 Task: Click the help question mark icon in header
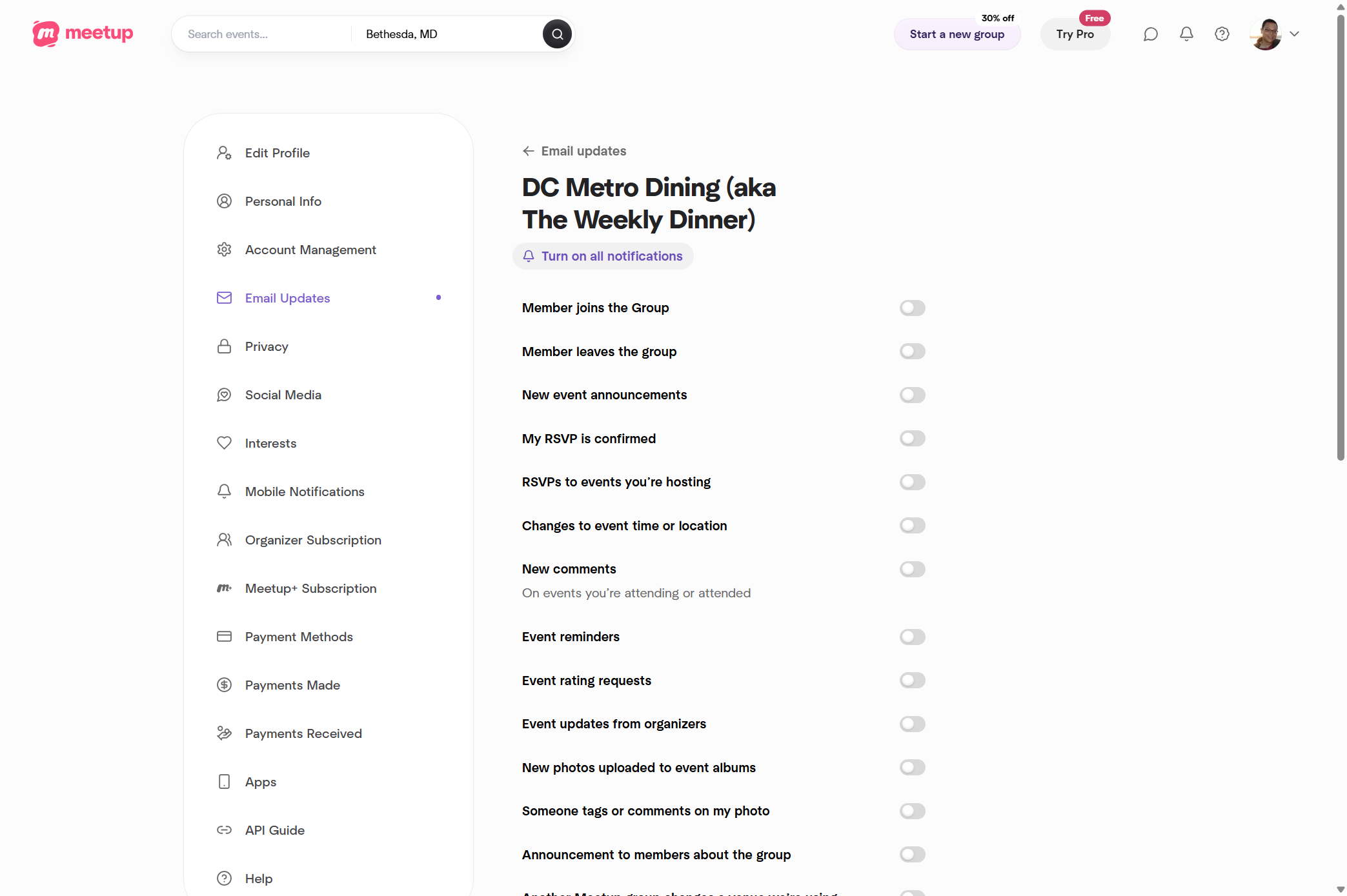click(1222, 34)
